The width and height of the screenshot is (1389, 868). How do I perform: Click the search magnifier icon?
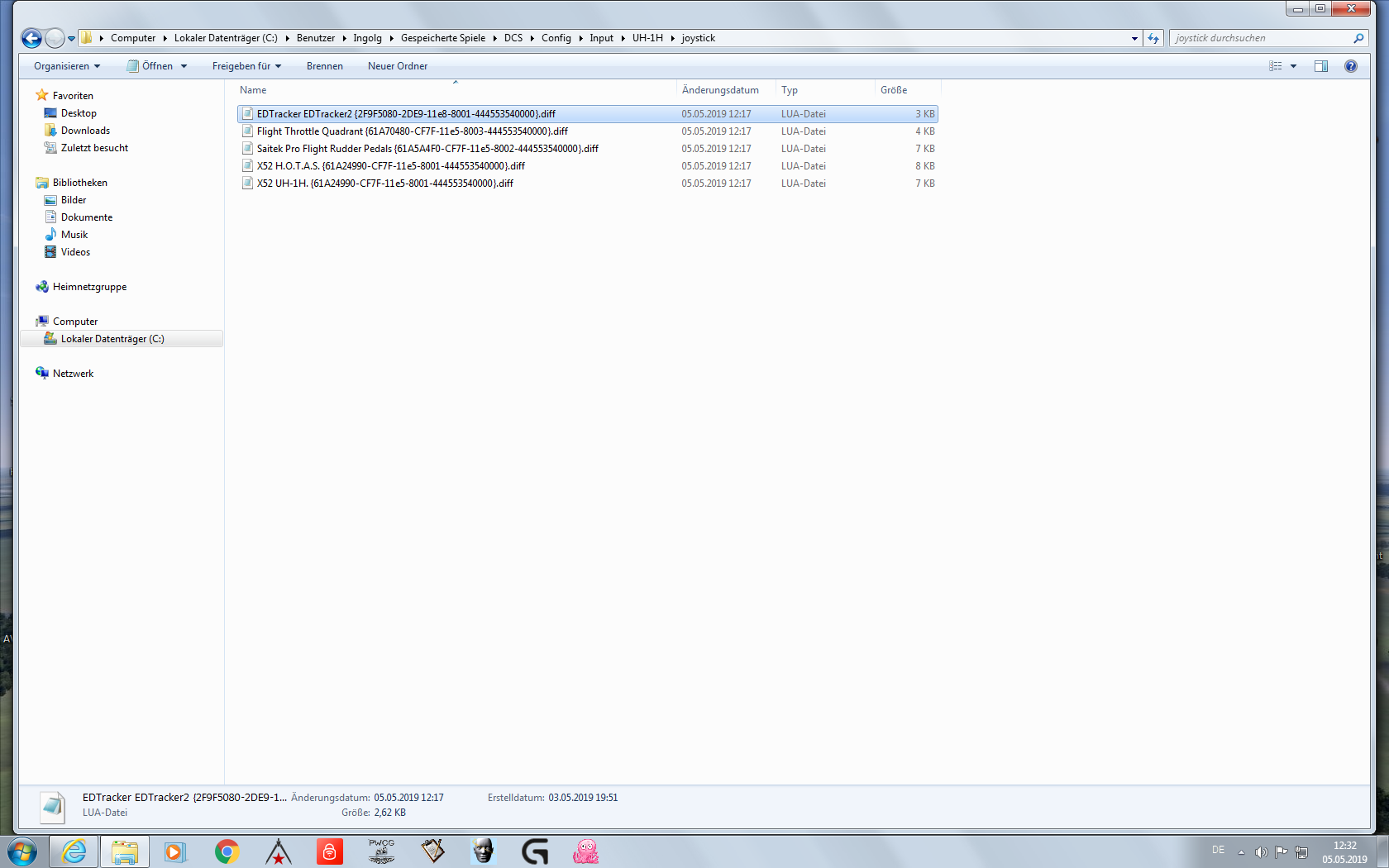point(1358,38)
